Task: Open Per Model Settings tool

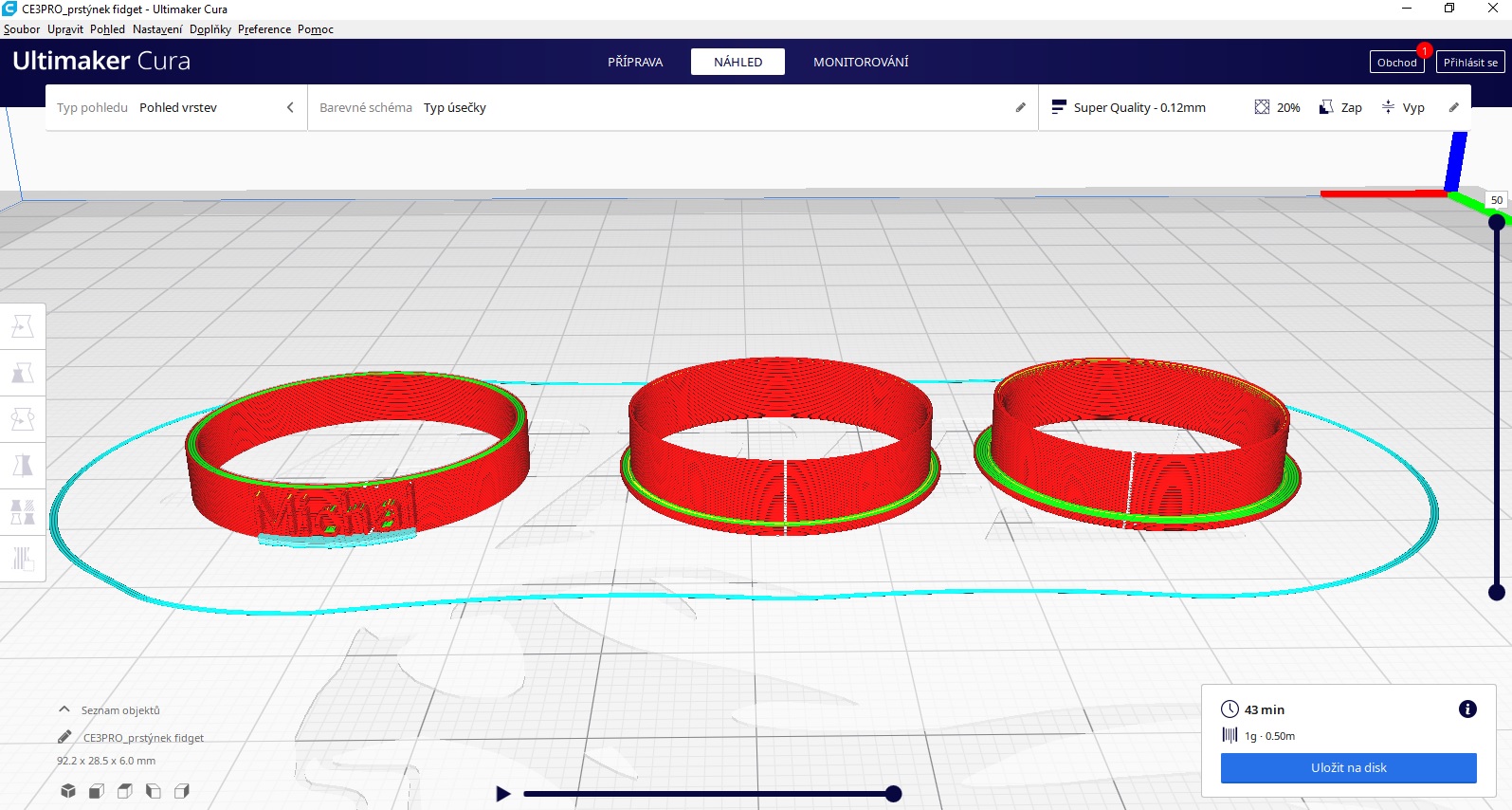Action: (x=23, y=512)
